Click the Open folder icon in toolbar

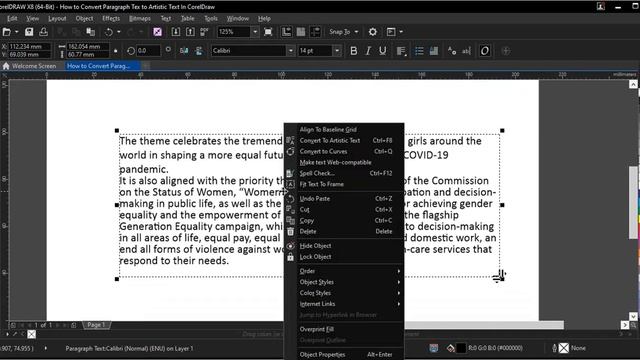tap(7, 32)
